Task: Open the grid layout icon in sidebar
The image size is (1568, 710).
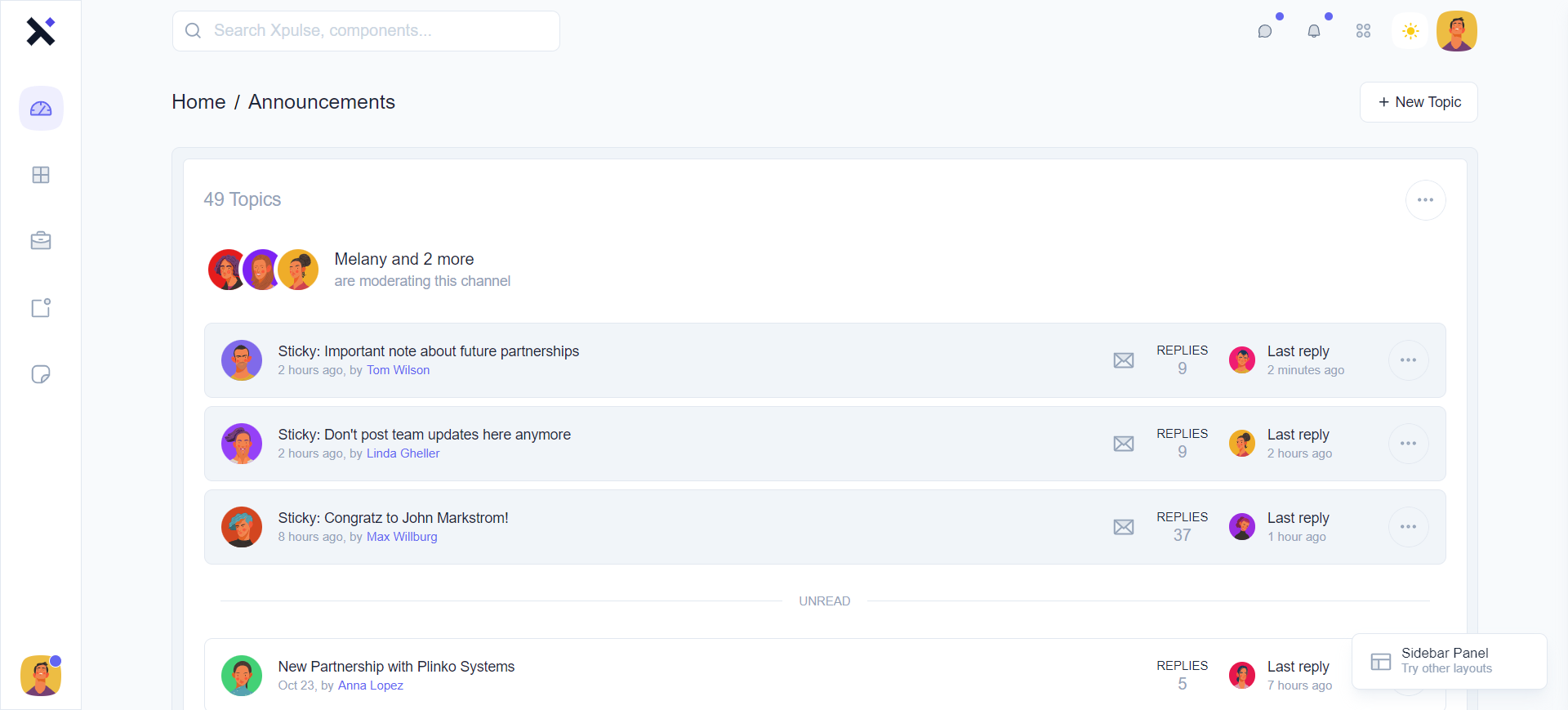Action: pyautogui.click(x=41, y=175)
